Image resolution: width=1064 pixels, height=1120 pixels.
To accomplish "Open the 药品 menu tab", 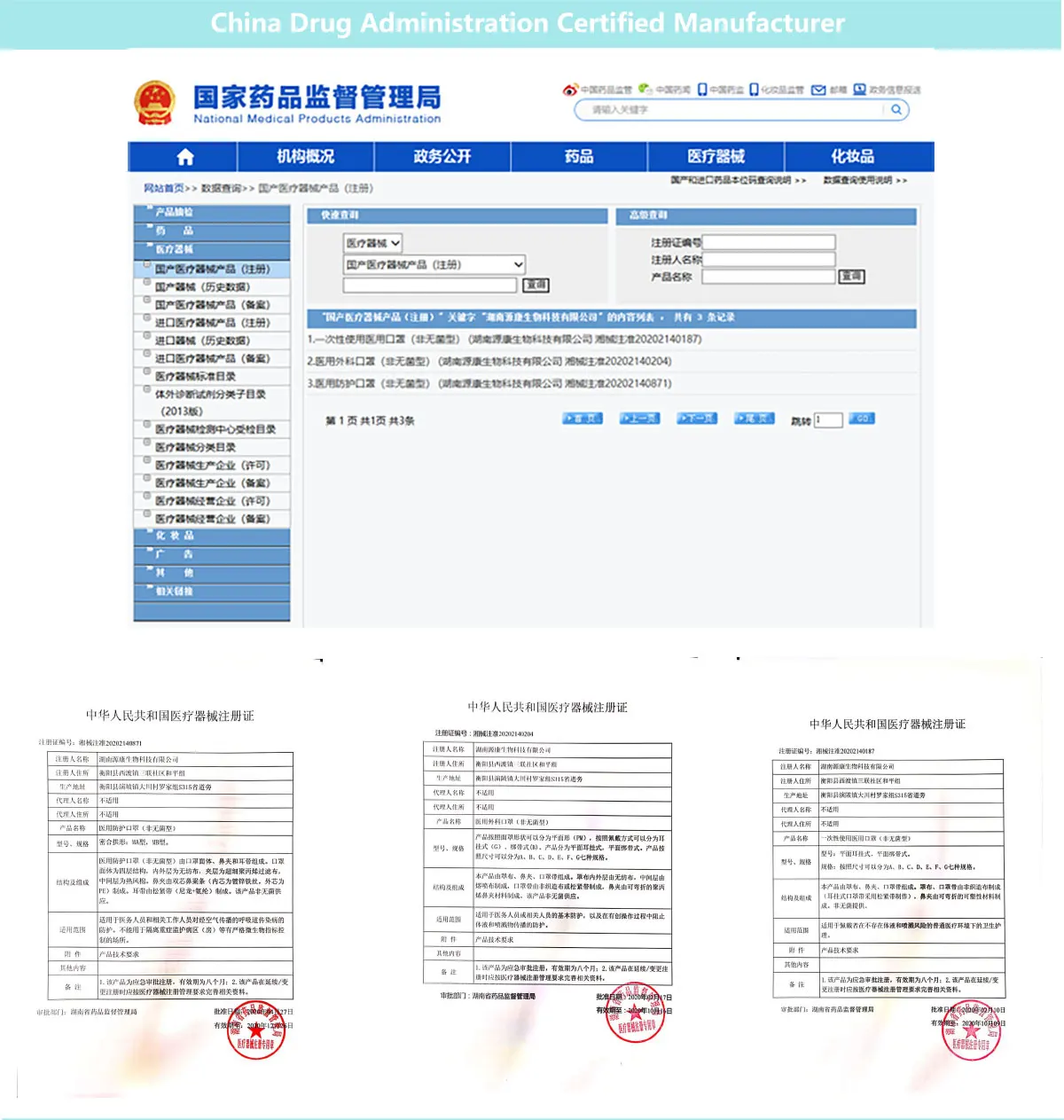I will tap(579, 157).
